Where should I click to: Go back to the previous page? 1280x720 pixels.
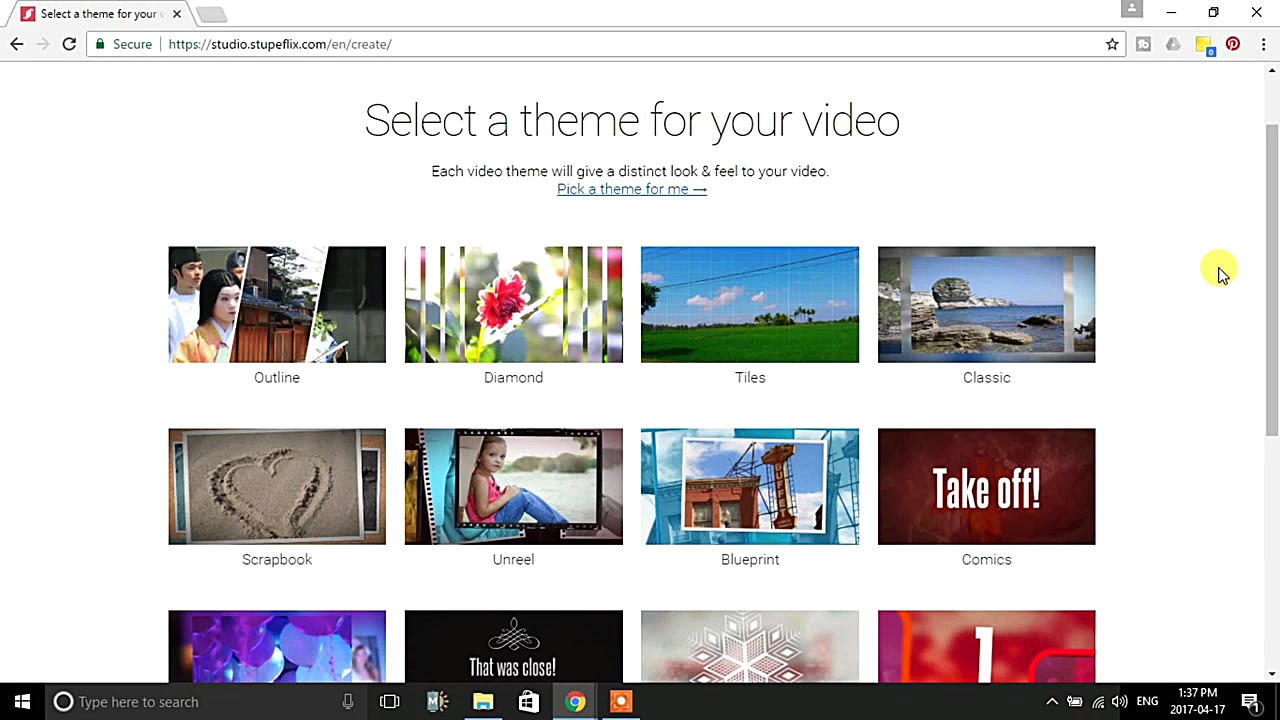pos(16,44)
